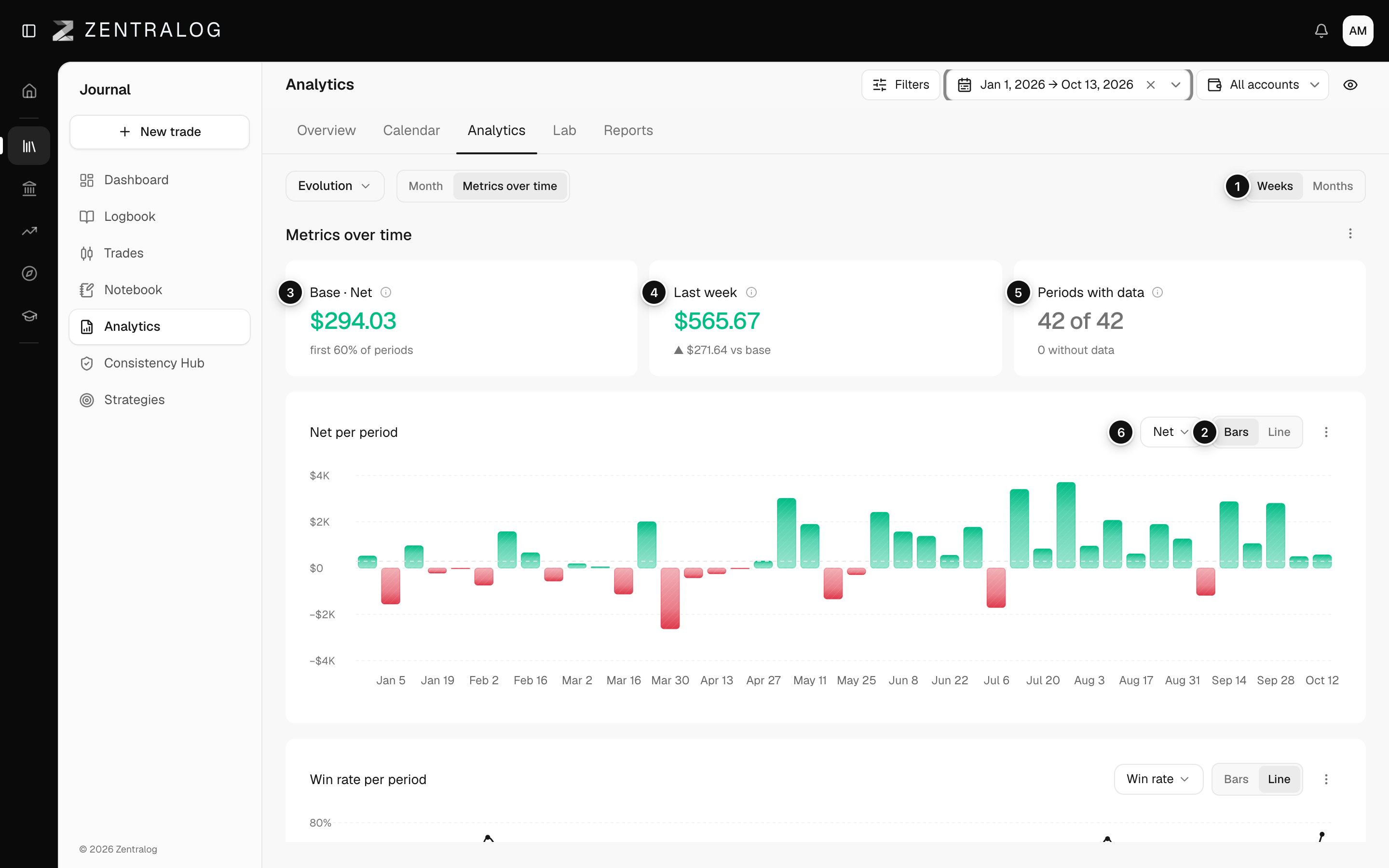Switch to the Overview tab
The height and width of the screenshot is (868, 1389).
(326, 130)
